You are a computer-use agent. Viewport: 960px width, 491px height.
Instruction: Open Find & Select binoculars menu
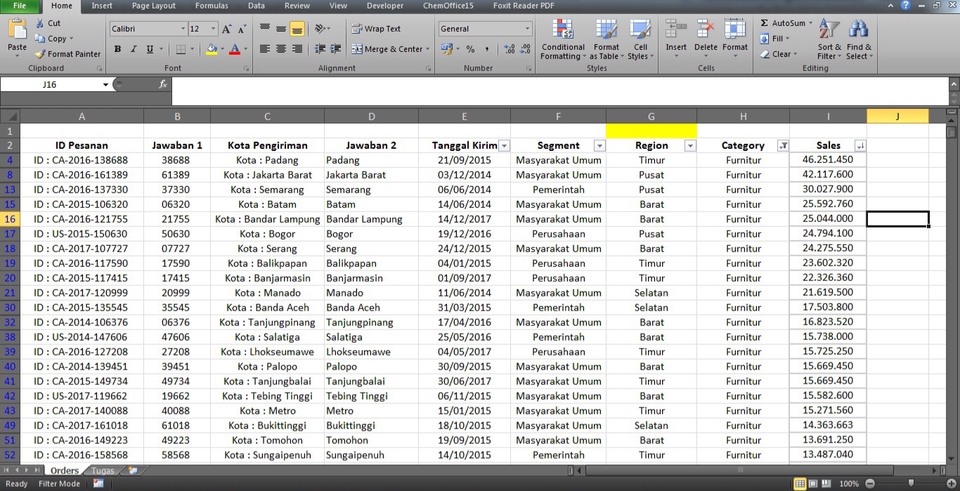859,39
